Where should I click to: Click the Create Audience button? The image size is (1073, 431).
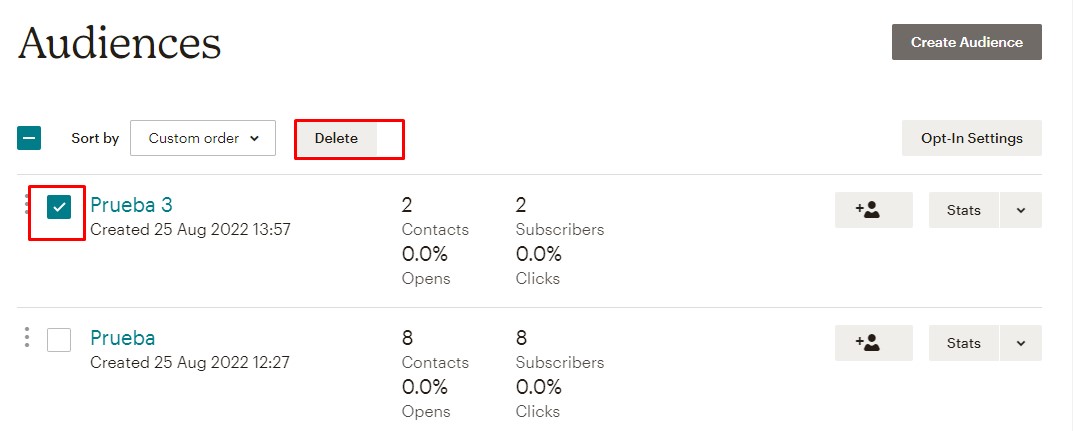(x=967, y=42)
